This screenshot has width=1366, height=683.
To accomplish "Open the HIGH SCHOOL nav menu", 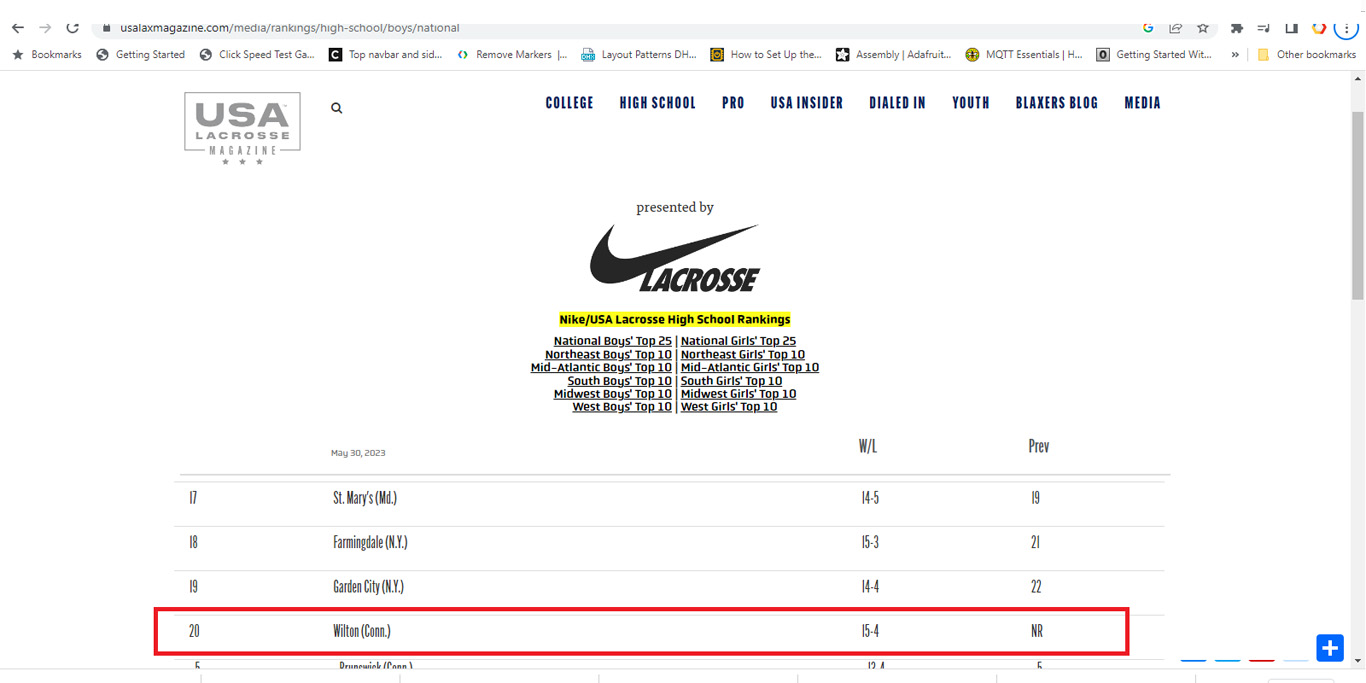I will (x=657, y=103).
